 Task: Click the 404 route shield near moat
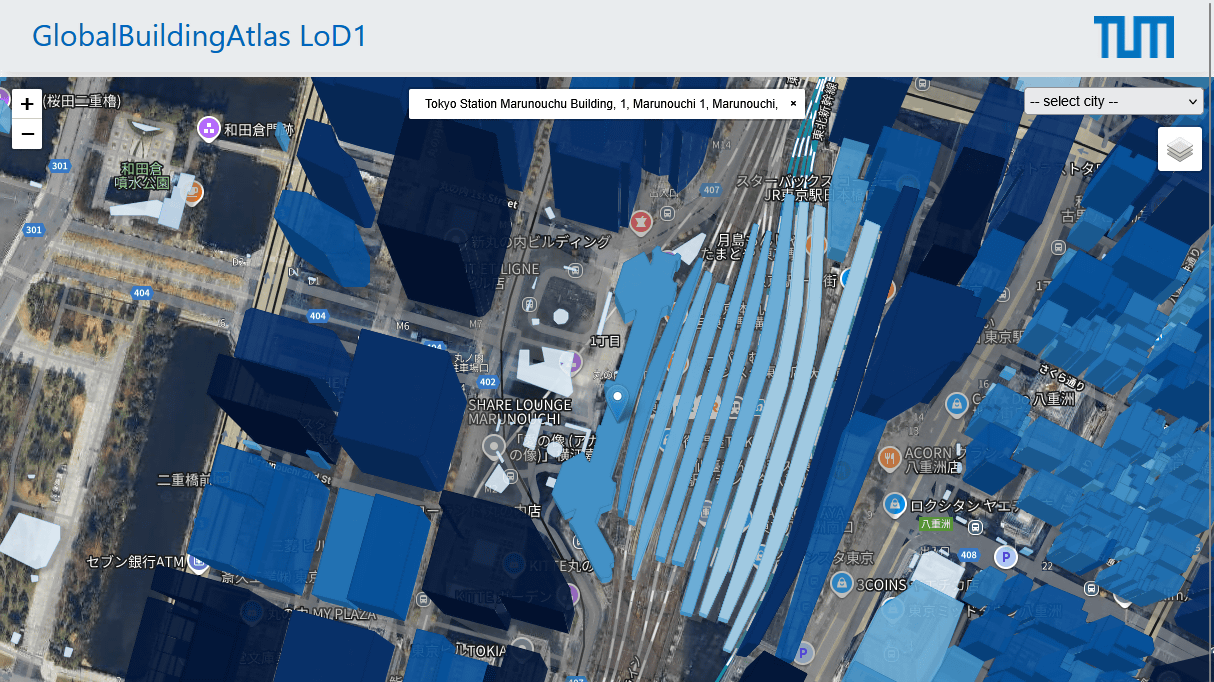[x=141, y=293]
